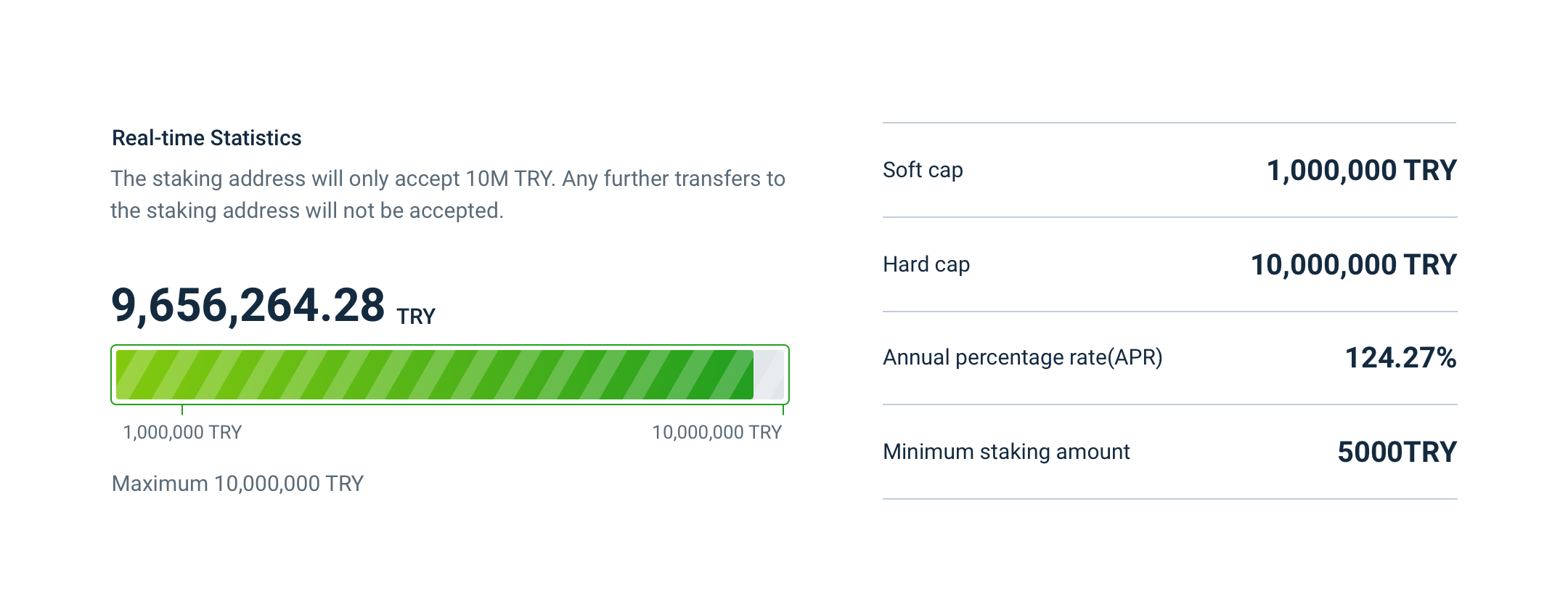Image resolution: width=1568 pixels, height=610 pixels.
Task: Click the 10,000,000 TRY hard cap value
Action: point(1353,265)
